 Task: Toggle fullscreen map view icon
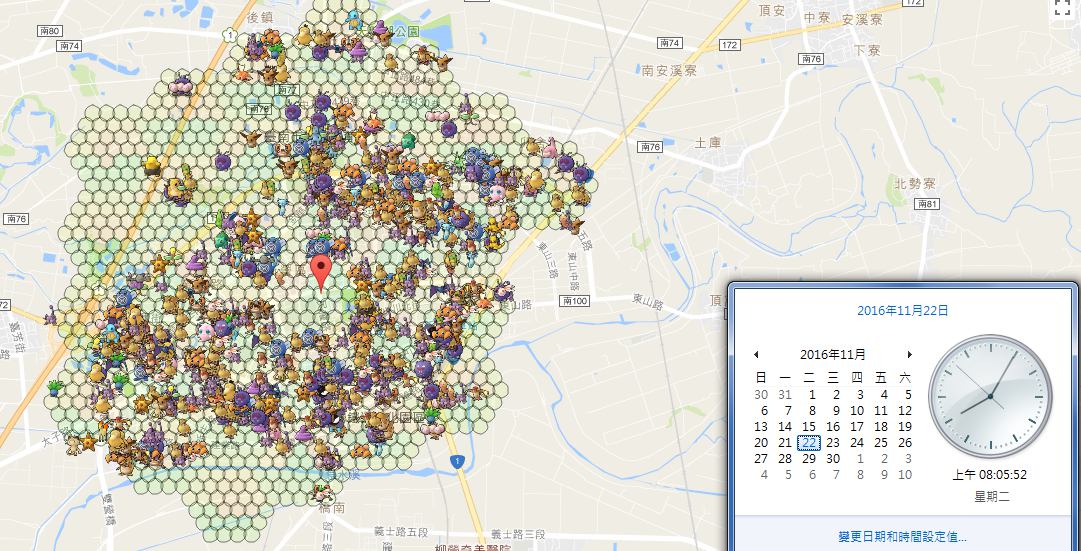point(1062,8)
